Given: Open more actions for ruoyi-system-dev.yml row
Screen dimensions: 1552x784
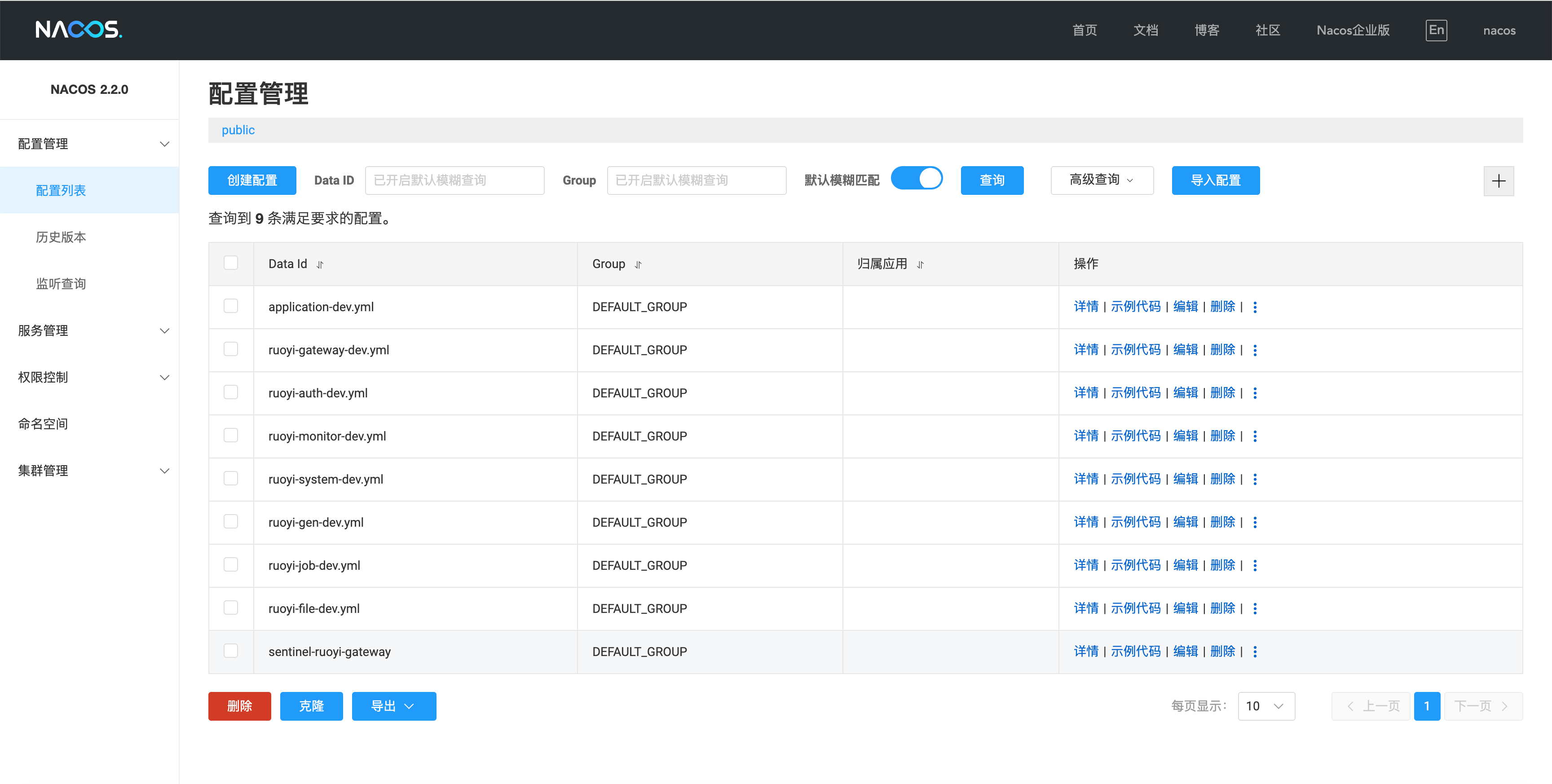Looking at the screenshot, I should [x=1255, y=480].
